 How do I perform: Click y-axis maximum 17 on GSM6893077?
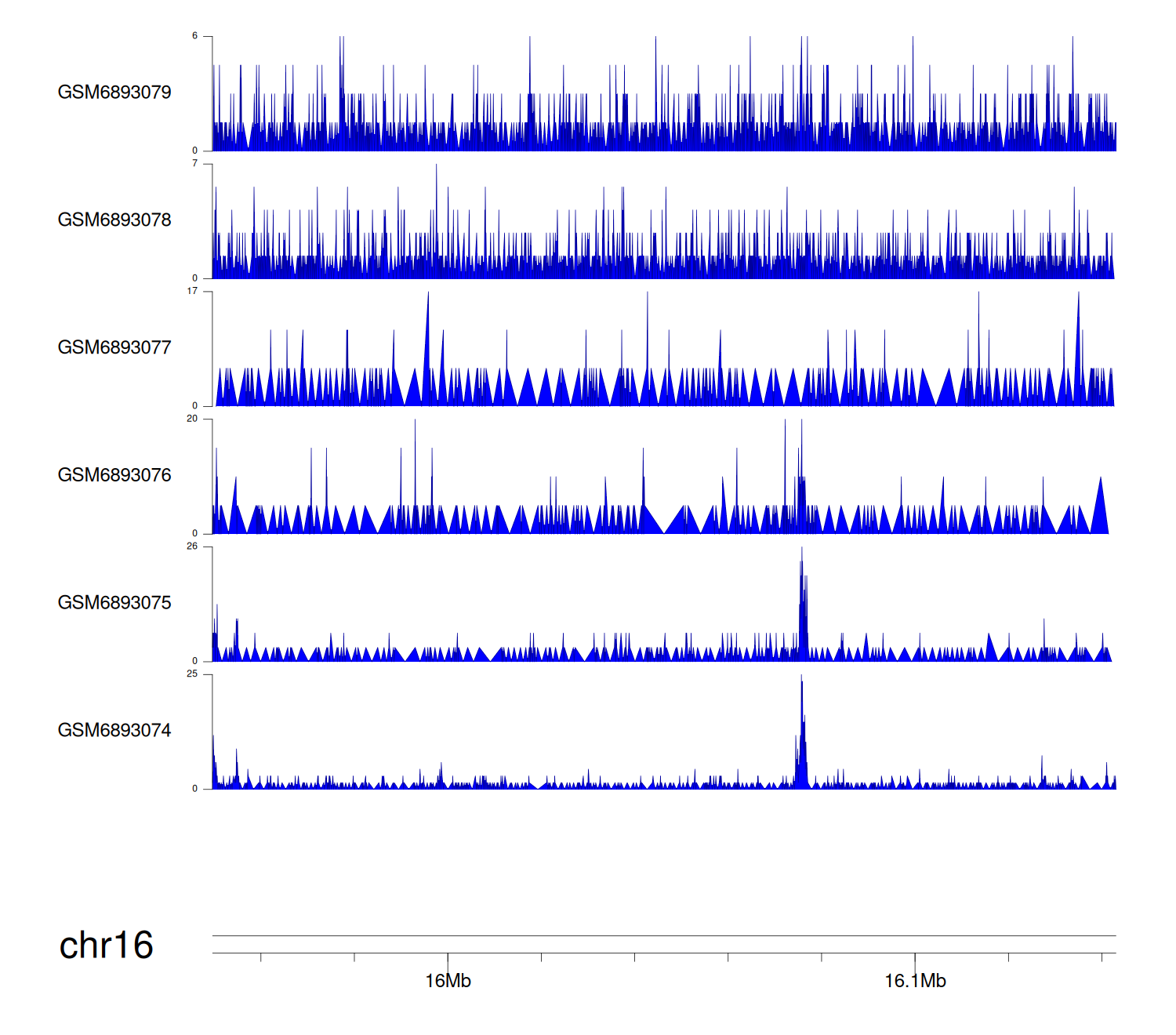tap(193, 292)
